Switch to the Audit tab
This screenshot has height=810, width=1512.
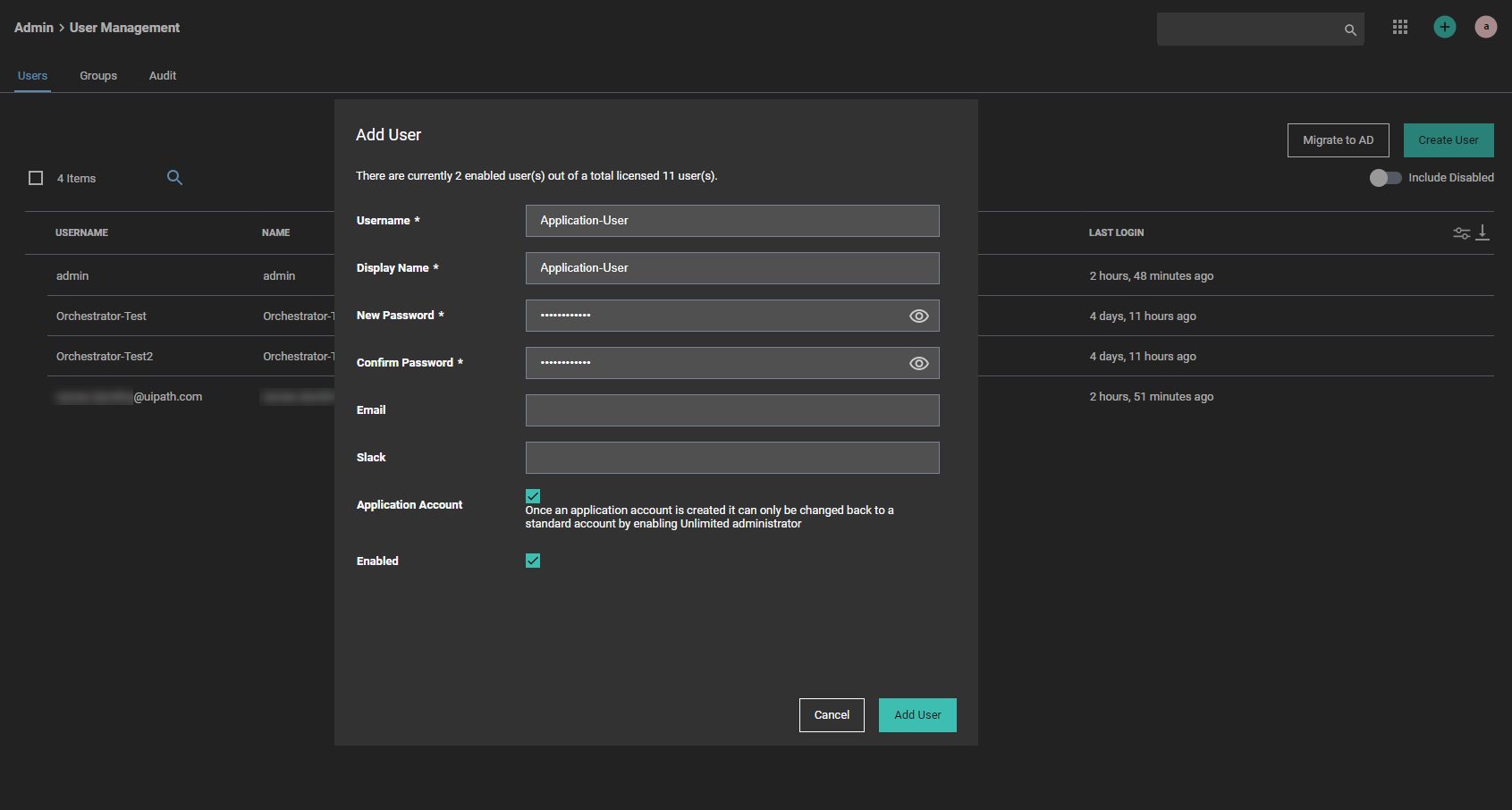tap(163, 76)
